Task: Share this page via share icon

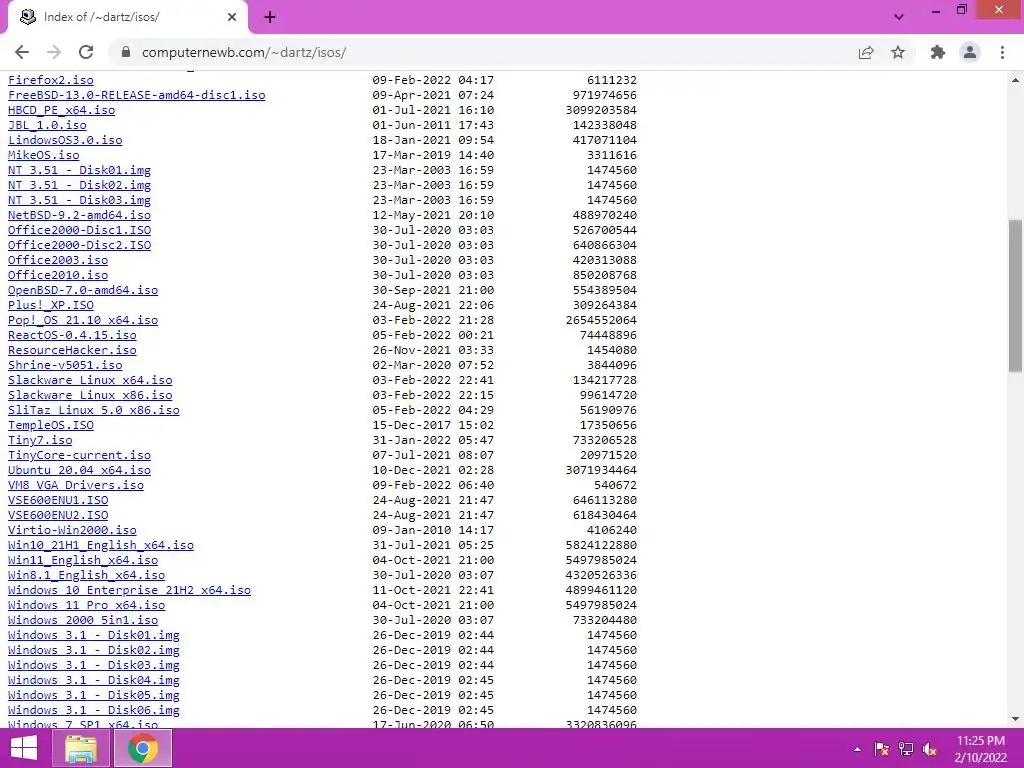Action: (866, 52)
